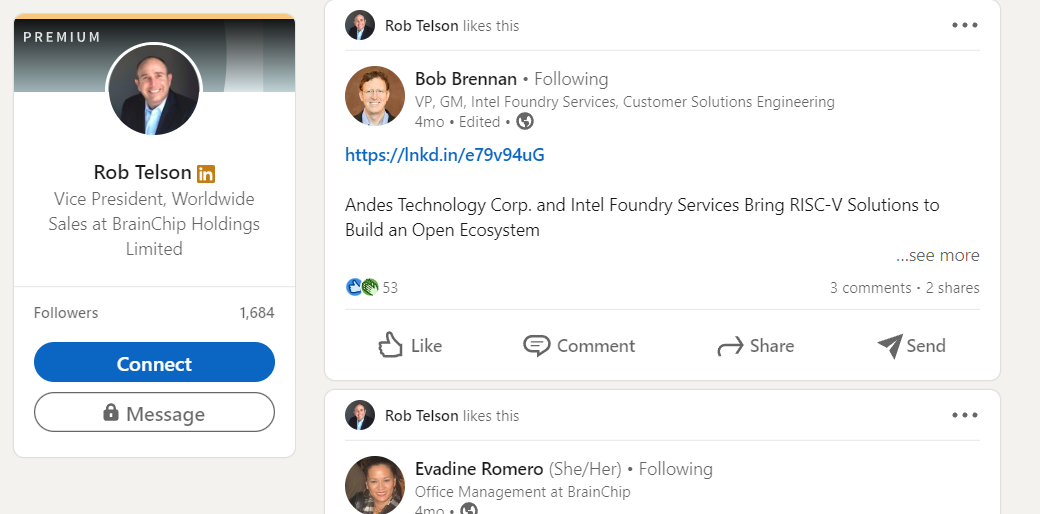This screenshot has width=1040, height=514.
Task: Click Rob Telson's large profile photo
Action: 154,91
